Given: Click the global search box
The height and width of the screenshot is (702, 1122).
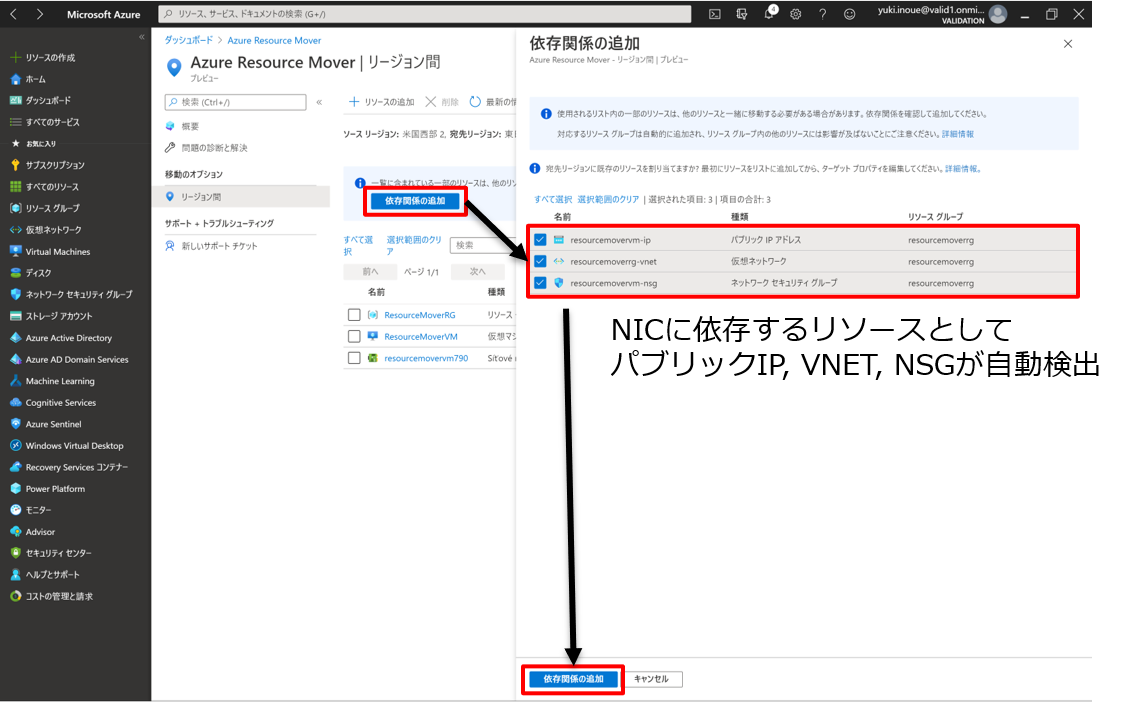Looking at the screenshot, I should pyautogui.click(x=424, y=14).
